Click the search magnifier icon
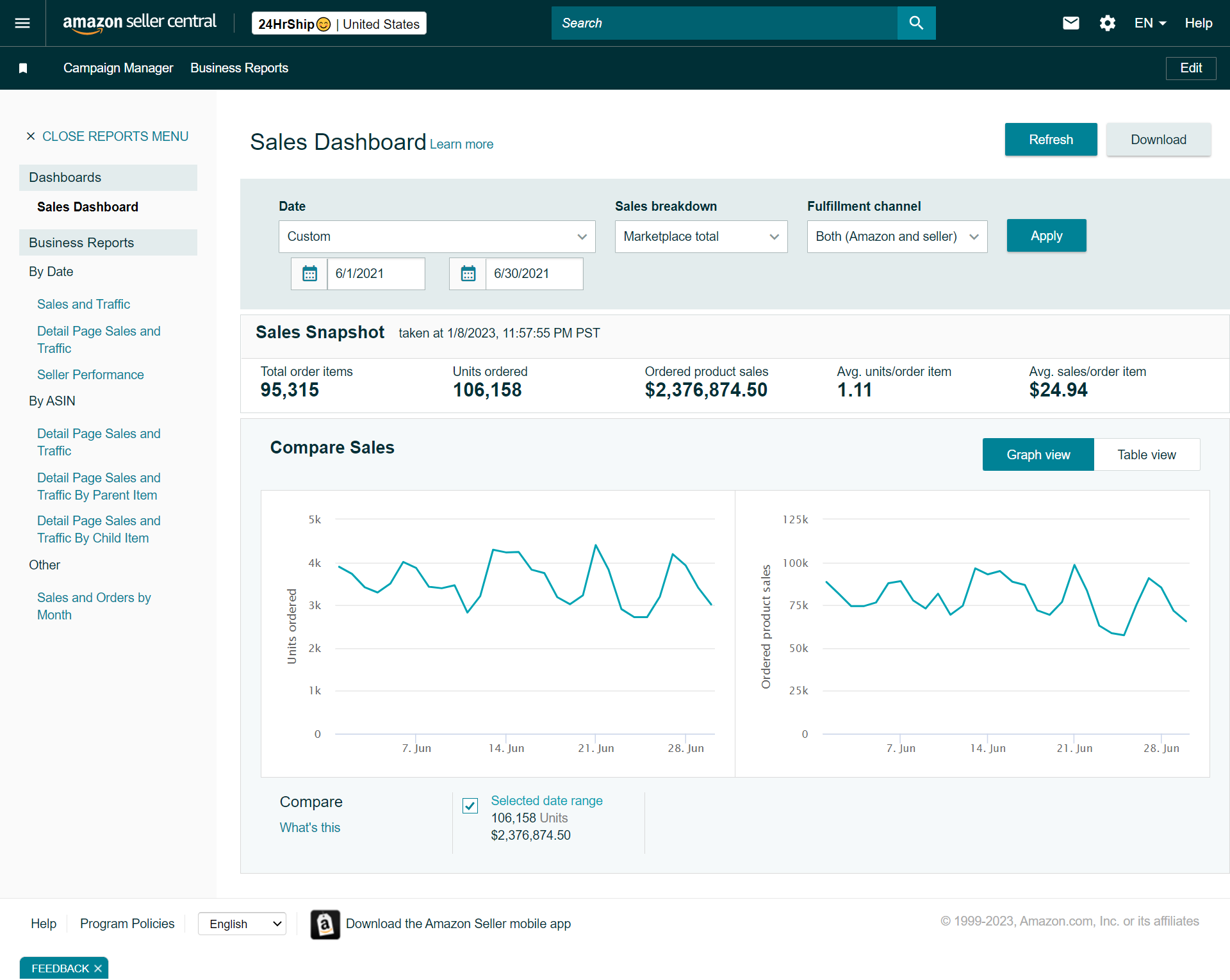This screenshot has height=980, width=1230. coord(916,23)
